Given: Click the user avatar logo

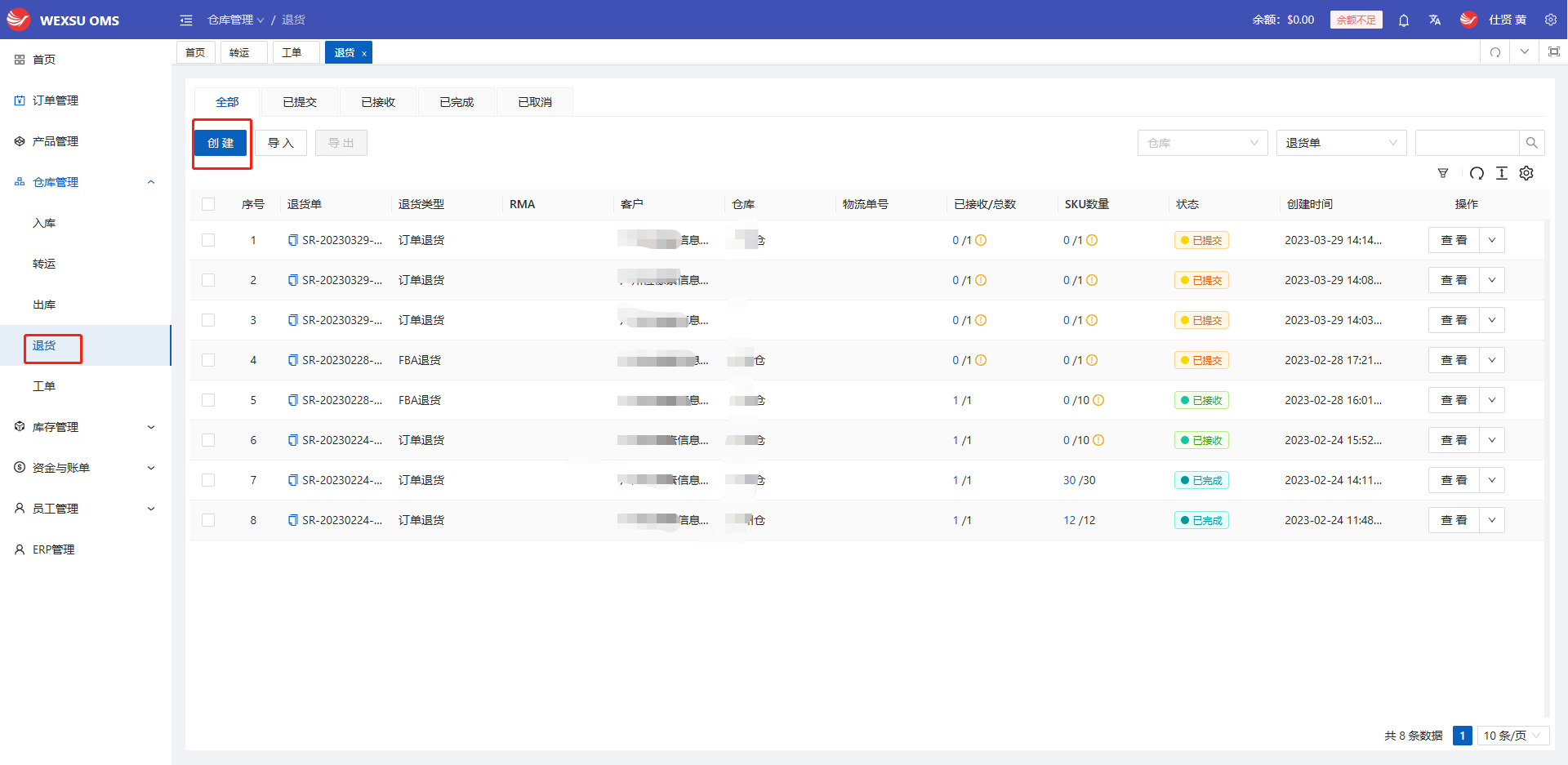Looking at the screenshot, I should (1468, 20).
